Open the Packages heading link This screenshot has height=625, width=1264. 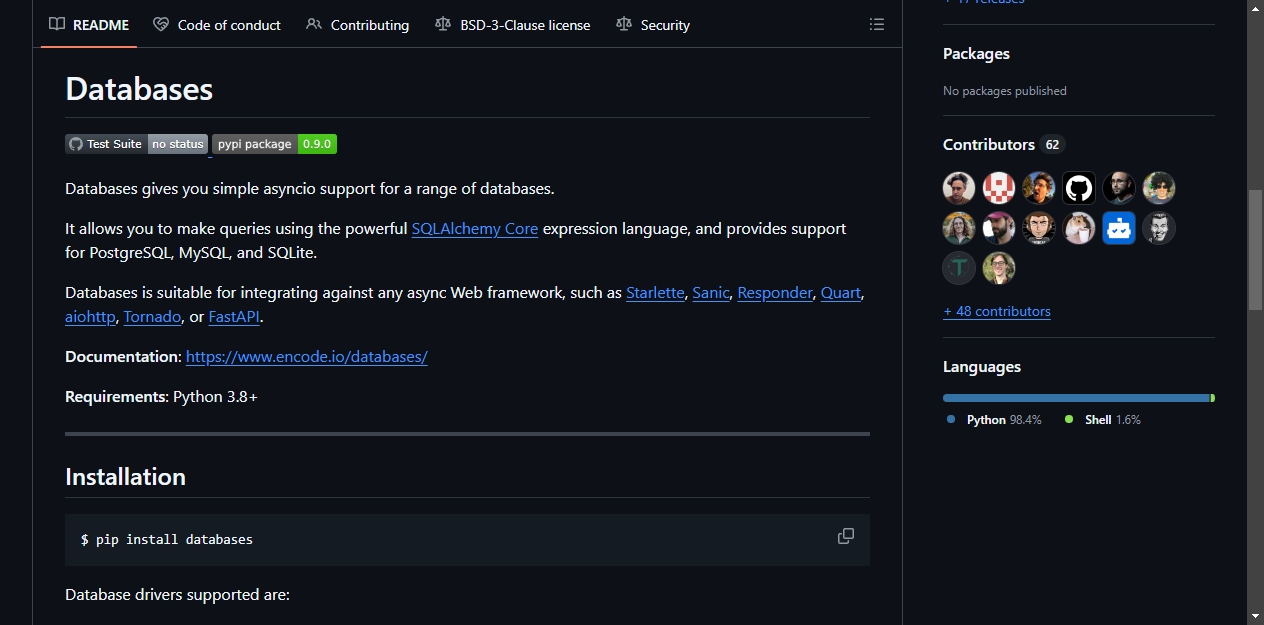click(x=976, y=54)
